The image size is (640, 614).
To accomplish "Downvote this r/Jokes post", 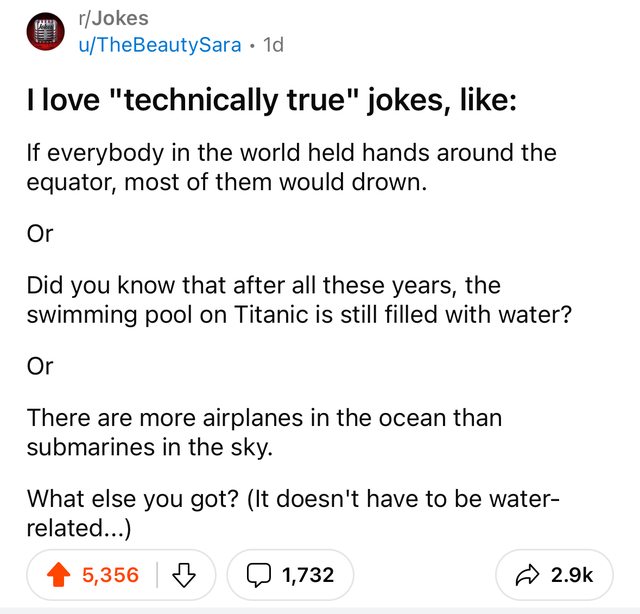I will (182, 575).
